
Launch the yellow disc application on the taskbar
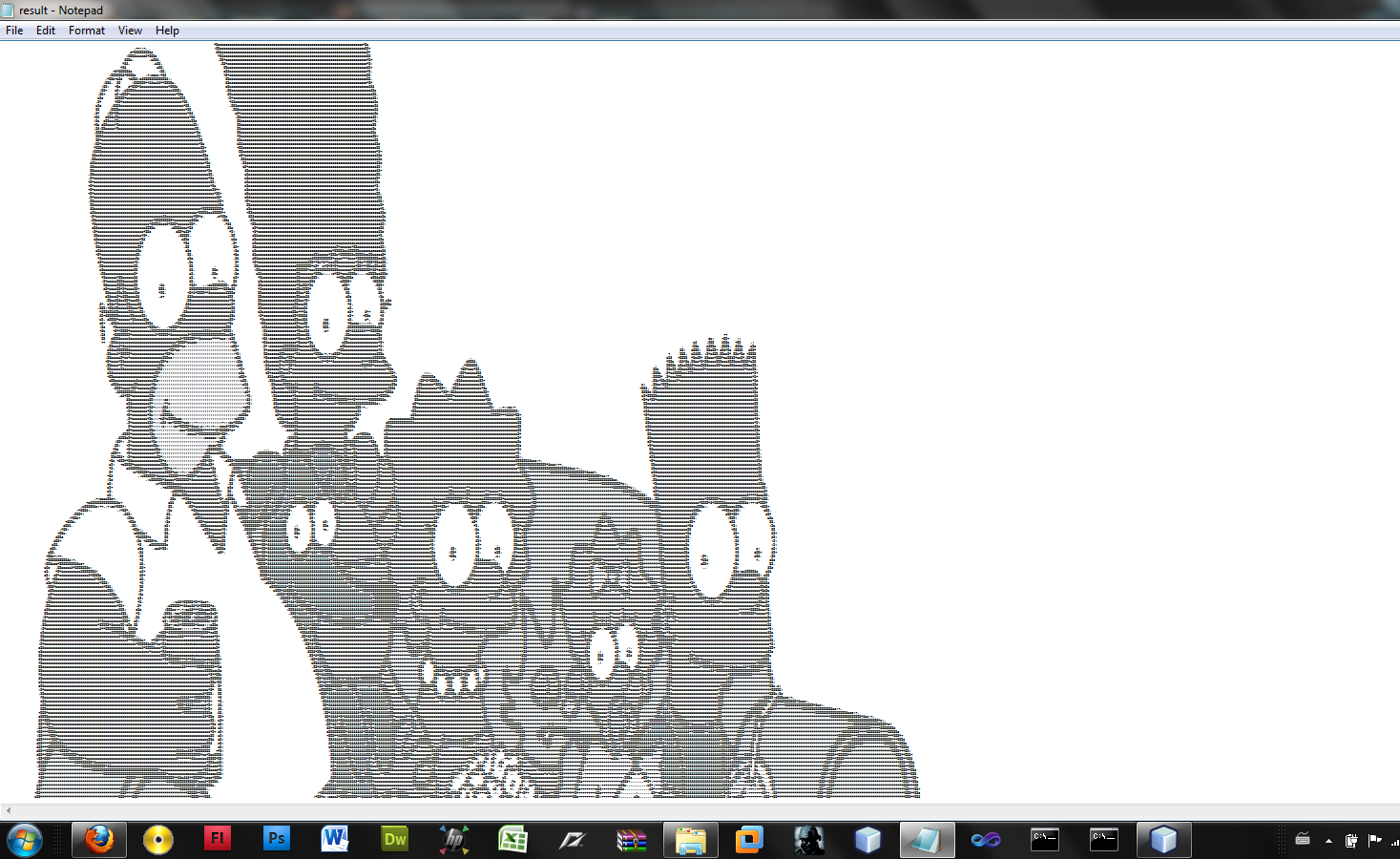tap(157, 840)
